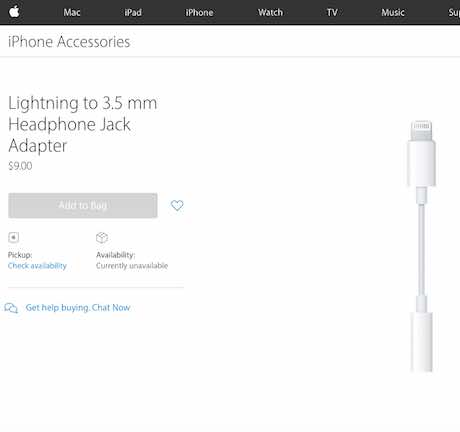Click the chat bubbles icon
This screenshot has height=432, width=460.
[x=11, y=308]
